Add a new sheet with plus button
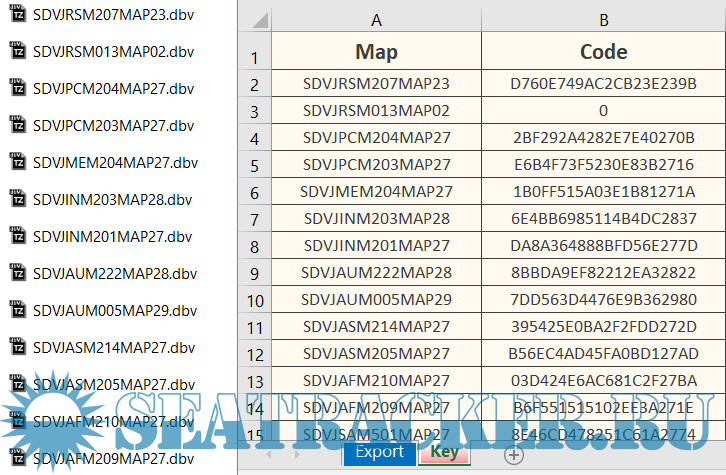726x475 pixels. pyautogui.click(x=514, y=454)
